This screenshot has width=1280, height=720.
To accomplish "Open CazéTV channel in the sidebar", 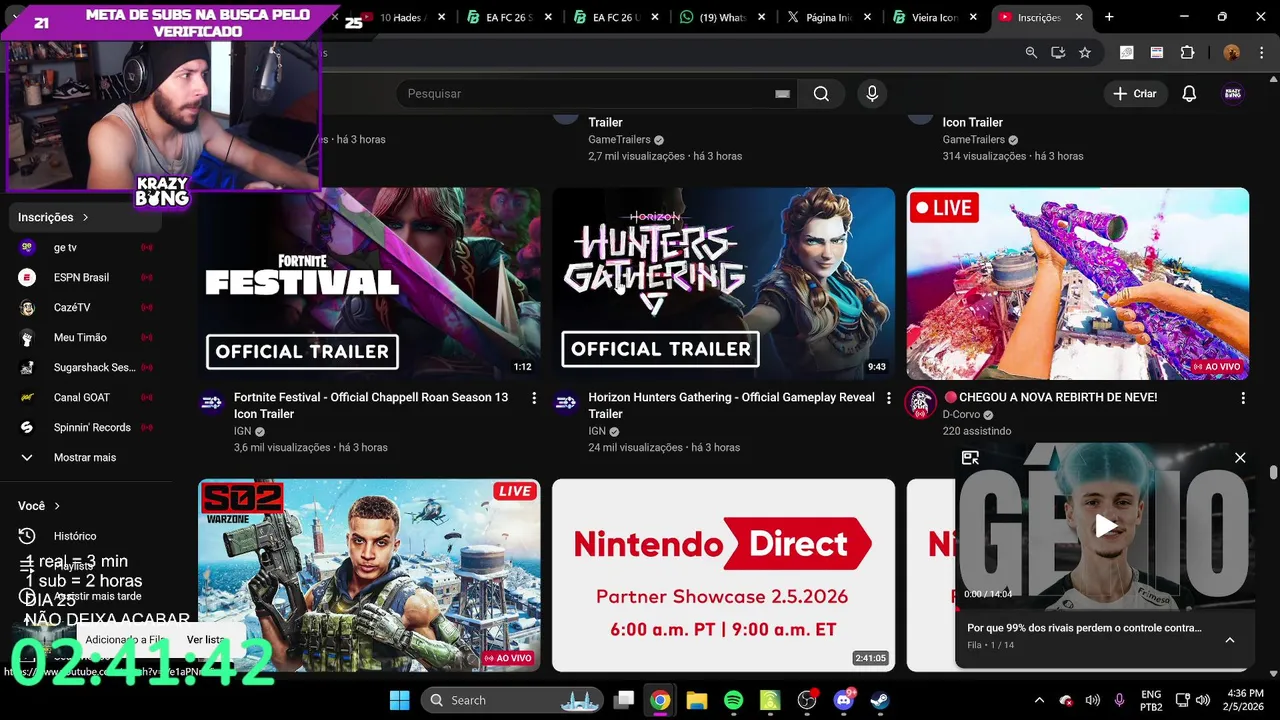I will pyautogui.click(x=87, y=307).
